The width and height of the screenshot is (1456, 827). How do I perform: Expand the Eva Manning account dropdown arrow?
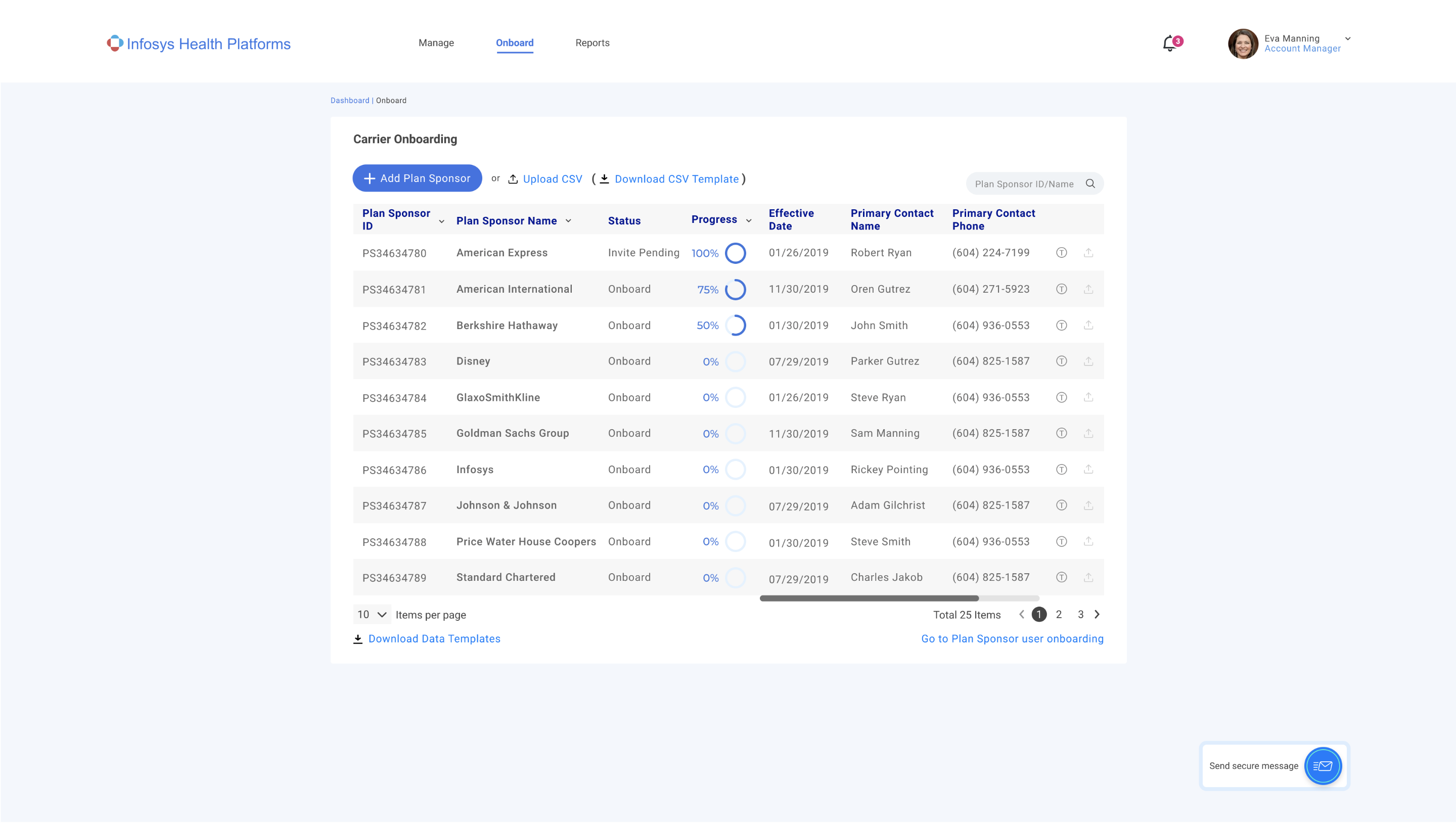pos(1347,38)
